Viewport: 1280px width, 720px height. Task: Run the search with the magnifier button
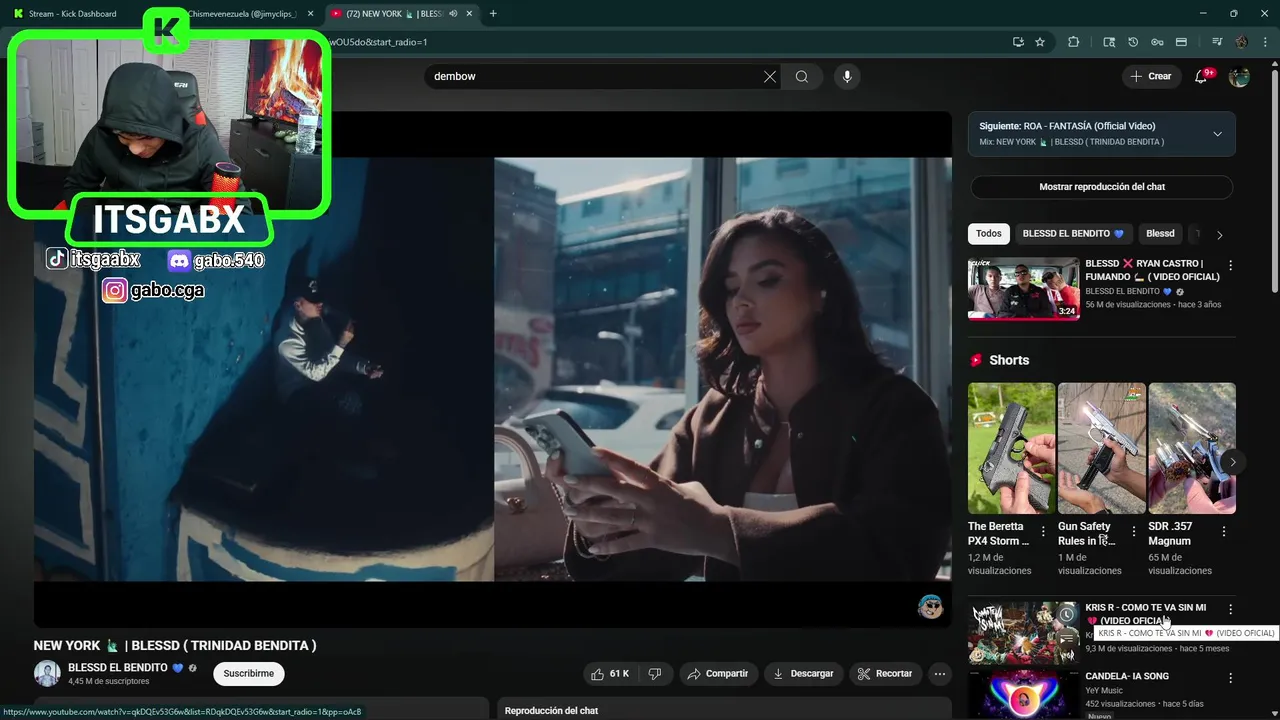click(x=802, y=77)
